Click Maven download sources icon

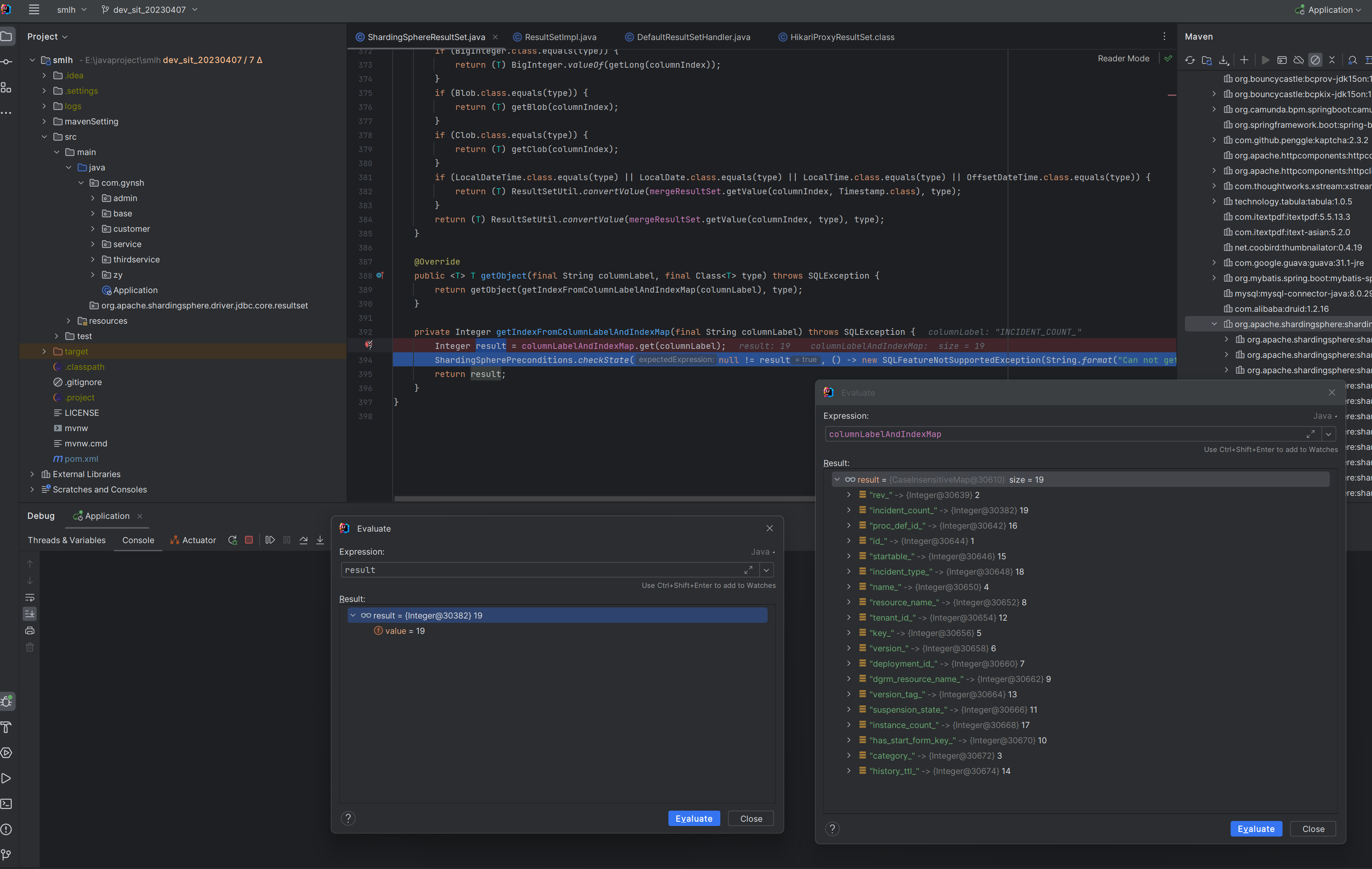click(1223, 60)
